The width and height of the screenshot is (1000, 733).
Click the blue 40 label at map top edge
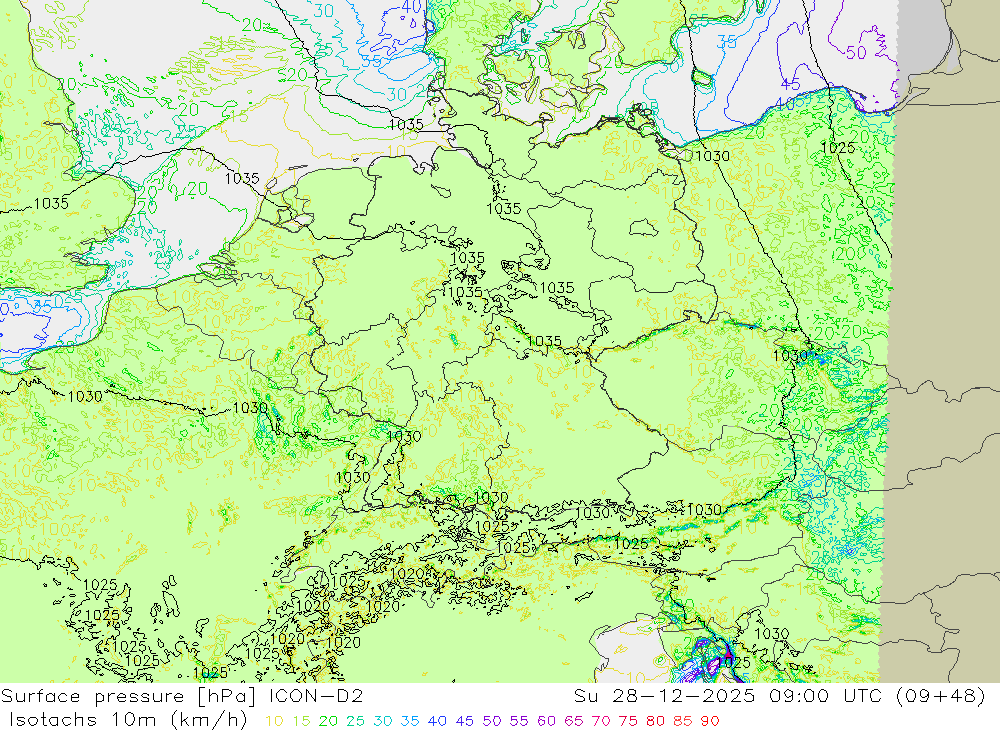[412, 7]
